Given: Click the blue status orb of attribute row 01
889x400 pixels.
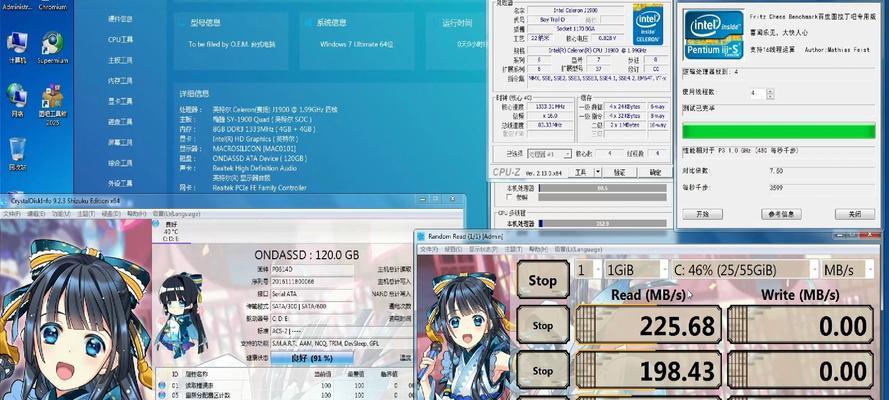Looking at the screenshot, I should tap(162, 385).
